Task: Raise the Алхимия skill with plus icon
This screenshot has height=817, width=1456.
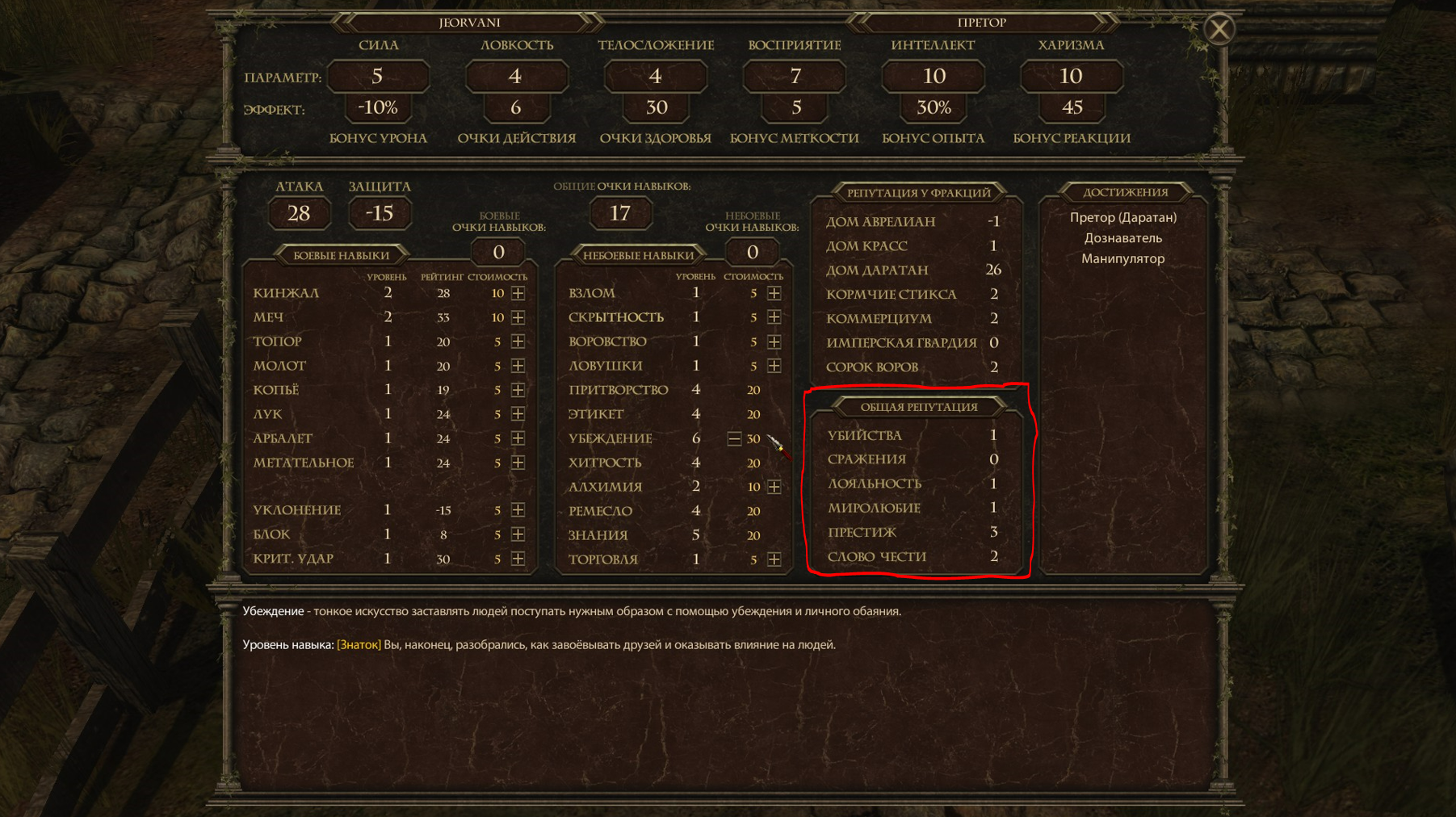Action: [x=774, y=487]
